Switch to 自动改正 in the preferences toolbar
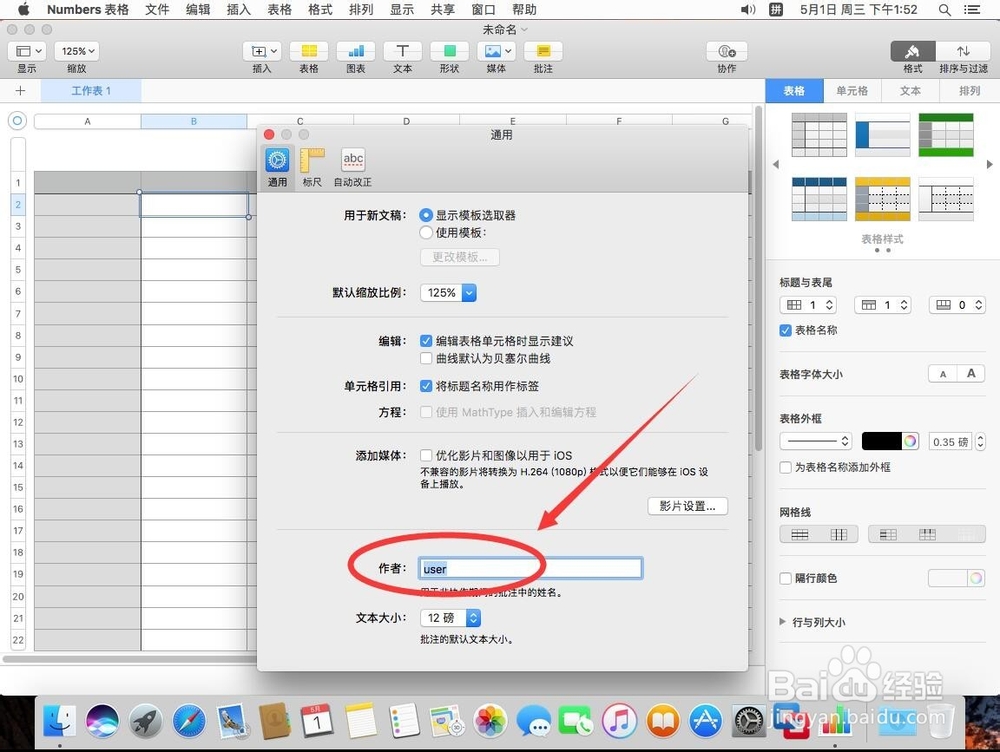 pyautogui.click(x=352, y=160)
